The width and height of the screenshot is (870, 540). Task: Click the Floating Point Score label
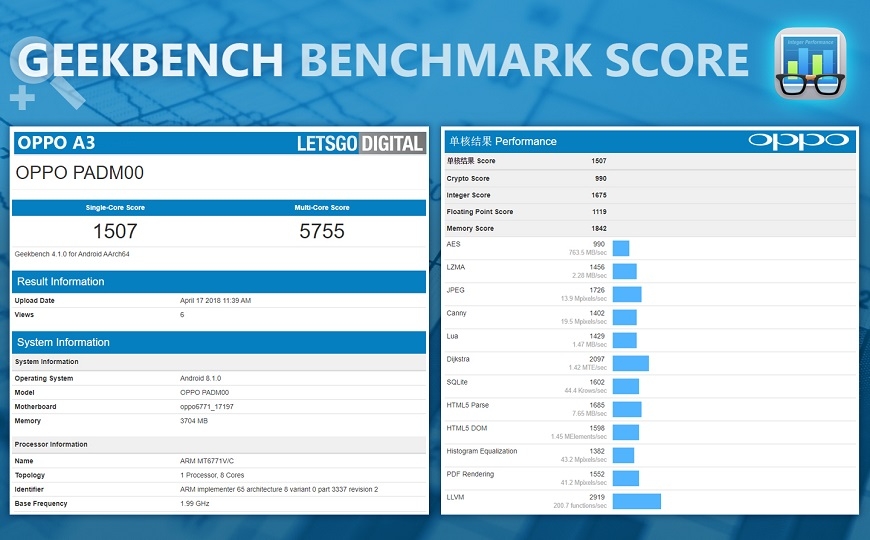pyautogui.click(x=479, y=212)
